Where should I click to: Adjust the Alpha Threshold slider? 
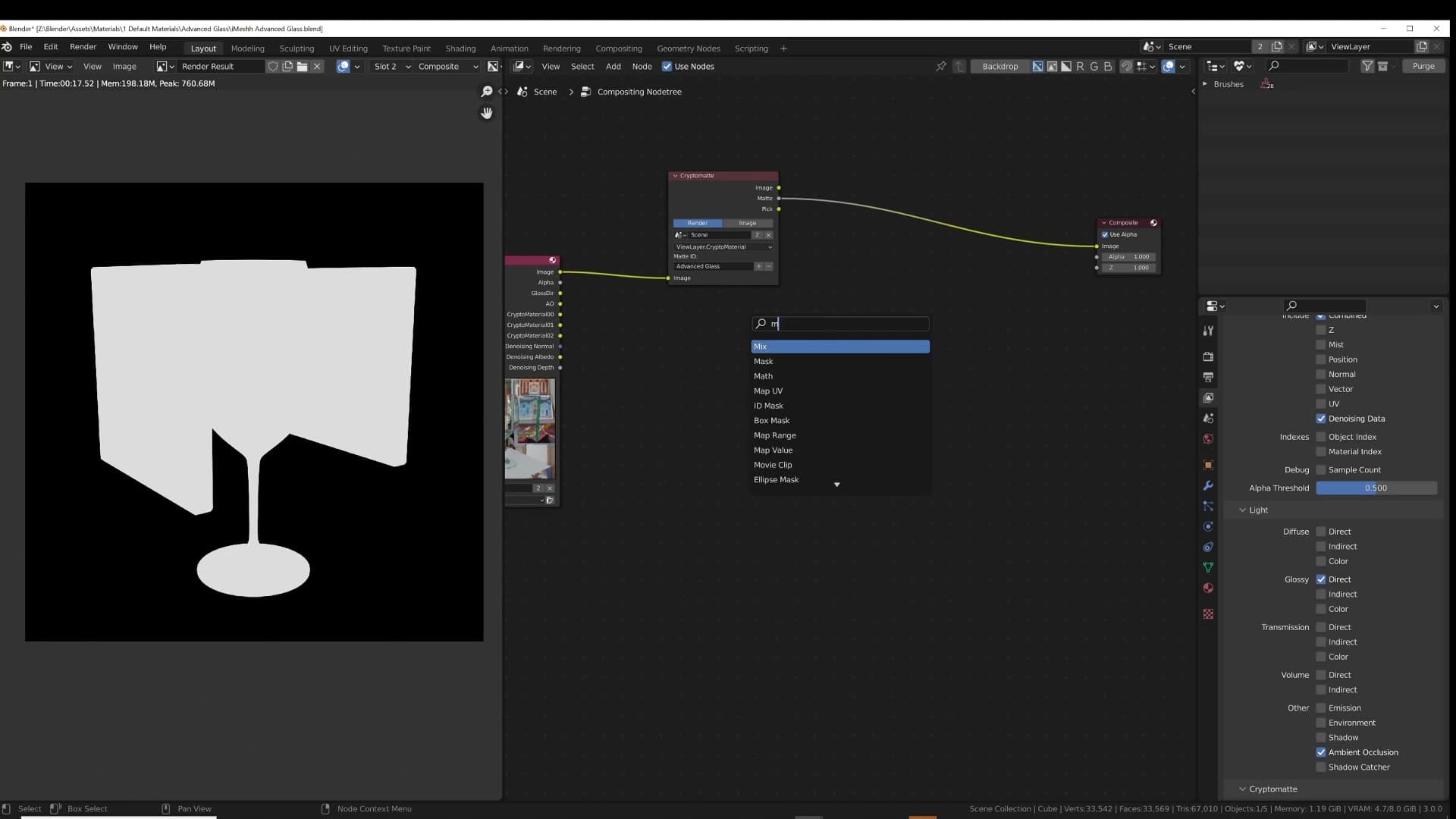pos(1376,488)
